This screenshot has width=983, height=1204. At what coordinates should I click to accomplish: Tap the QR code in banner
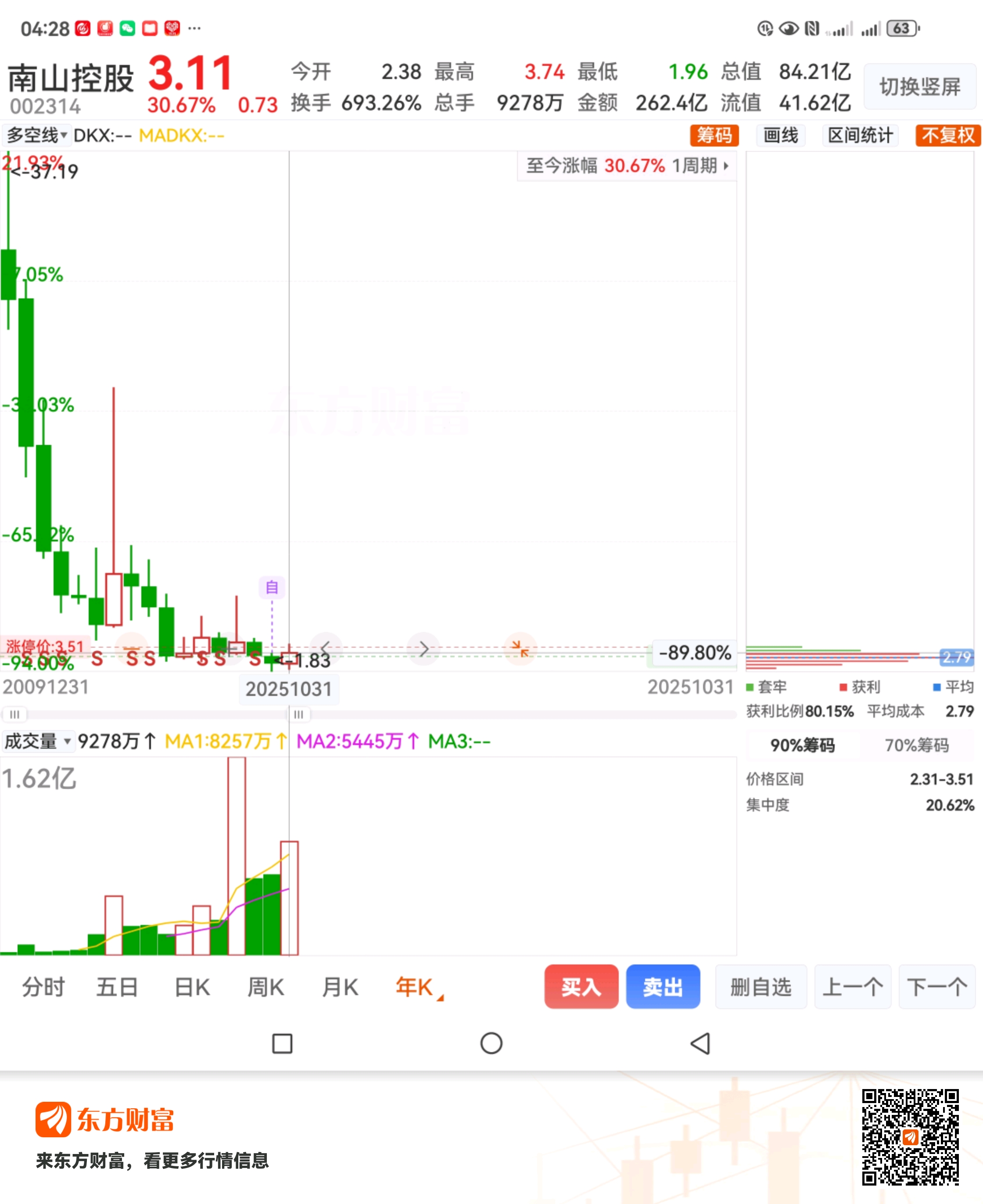(x=910, y=1136)
